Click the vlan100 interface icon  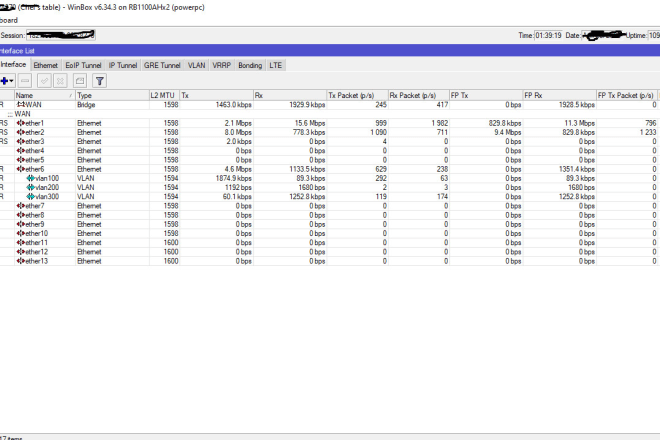tap(31, 178)
